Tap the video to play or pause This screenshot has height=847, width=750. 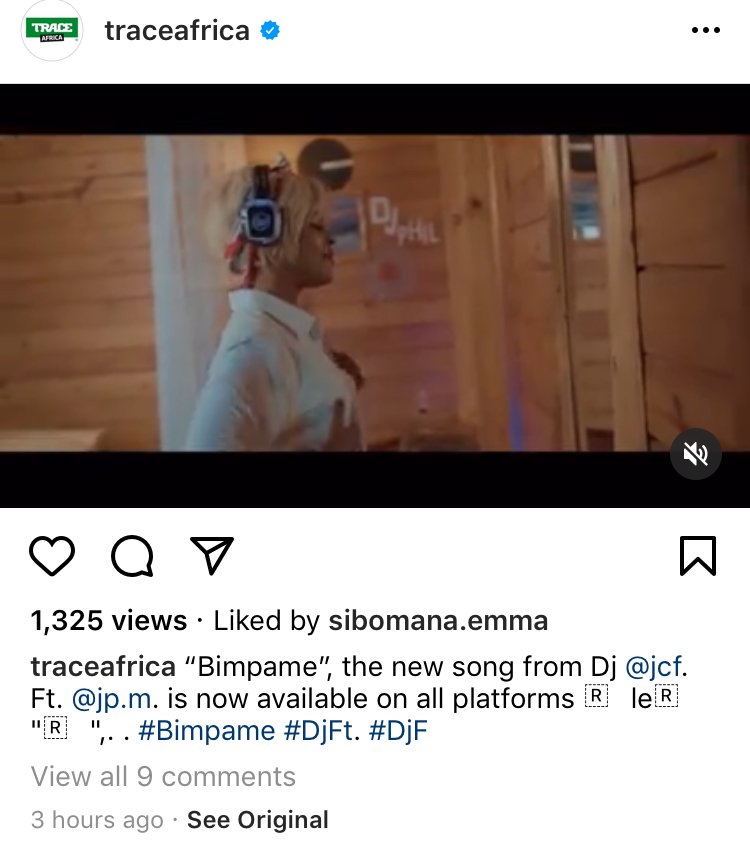click(375, 295)
